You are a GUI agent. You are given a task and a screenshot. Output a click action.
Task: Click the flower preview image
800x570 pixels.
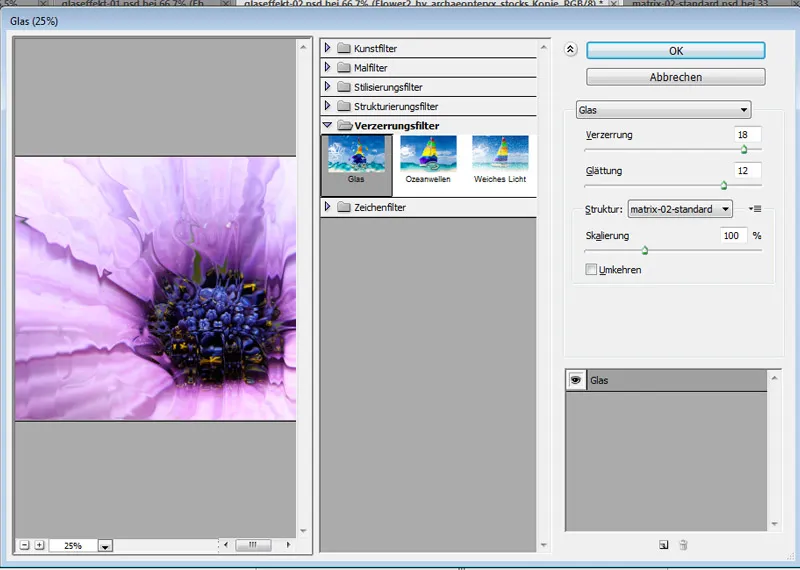156,288
